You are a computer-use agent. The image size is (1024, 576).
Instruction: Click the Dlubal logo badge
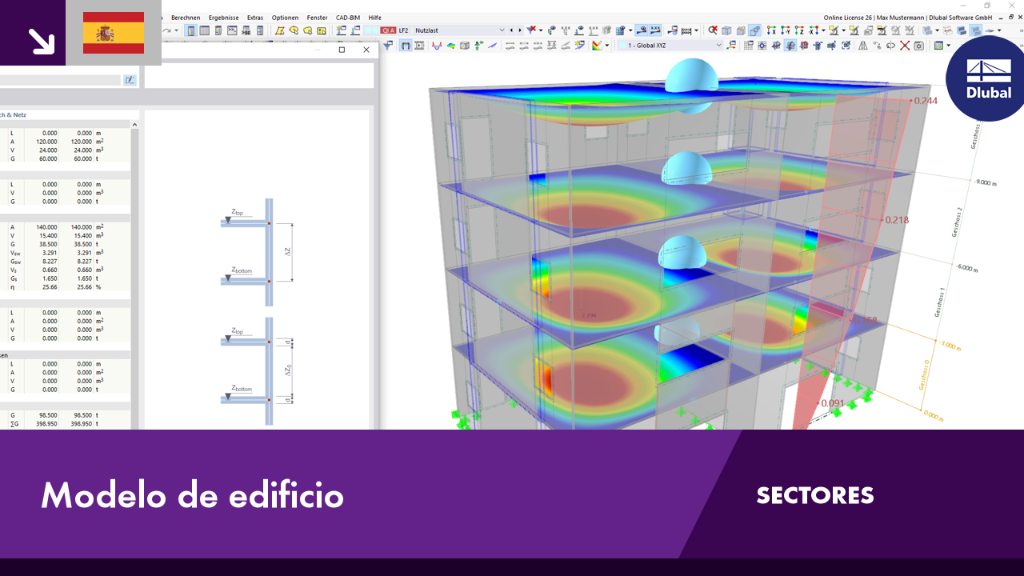pyautogui.click(x=987, y=79)
